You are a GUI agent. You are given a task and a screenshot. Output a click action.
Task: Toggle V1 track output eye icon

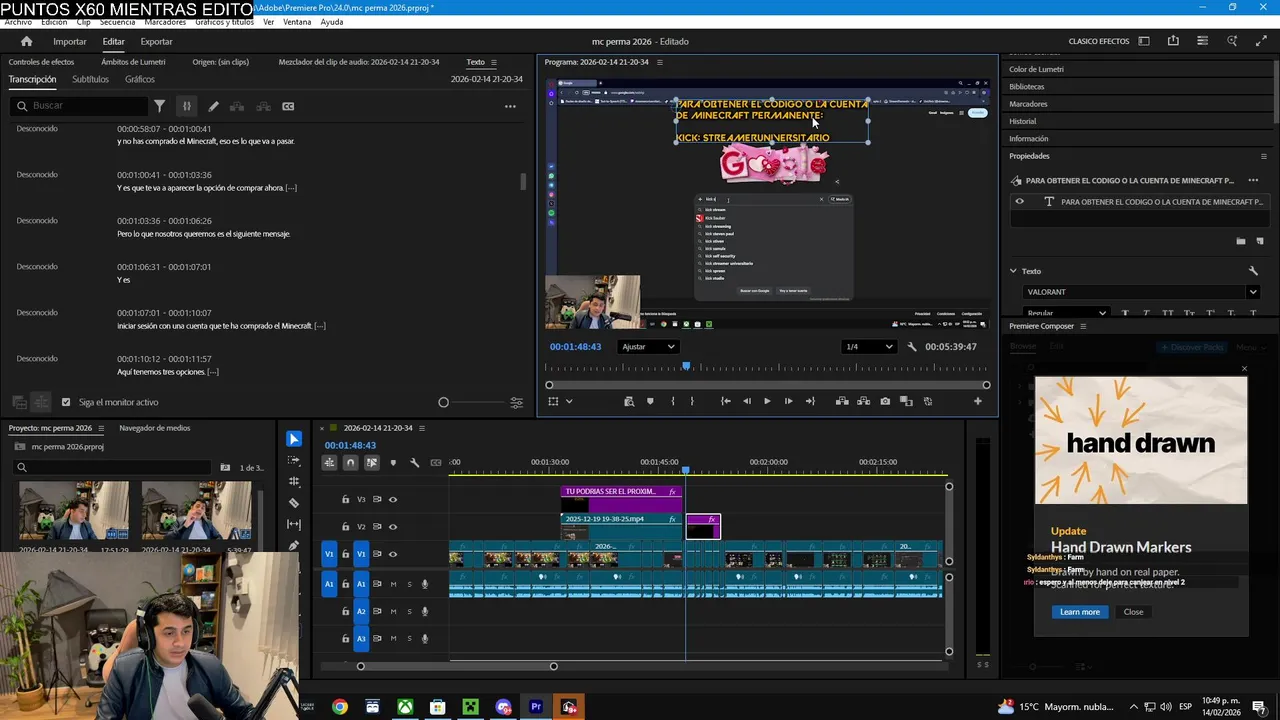(x=392, y=554)
